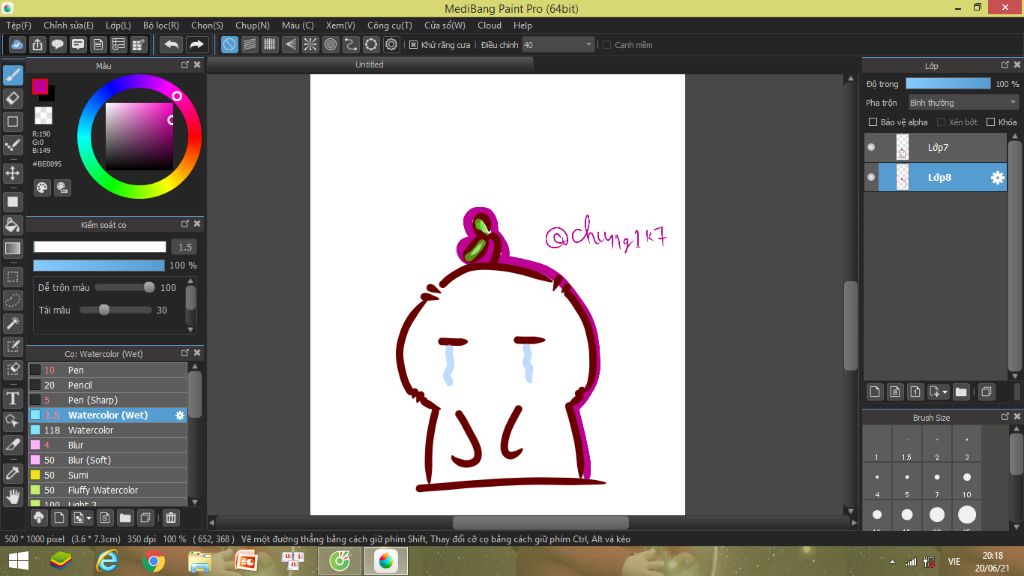The height and width of the screenshot is (576, 1024).
Task: Switch to Untitled document tab
Action: [x=370, y=65]
